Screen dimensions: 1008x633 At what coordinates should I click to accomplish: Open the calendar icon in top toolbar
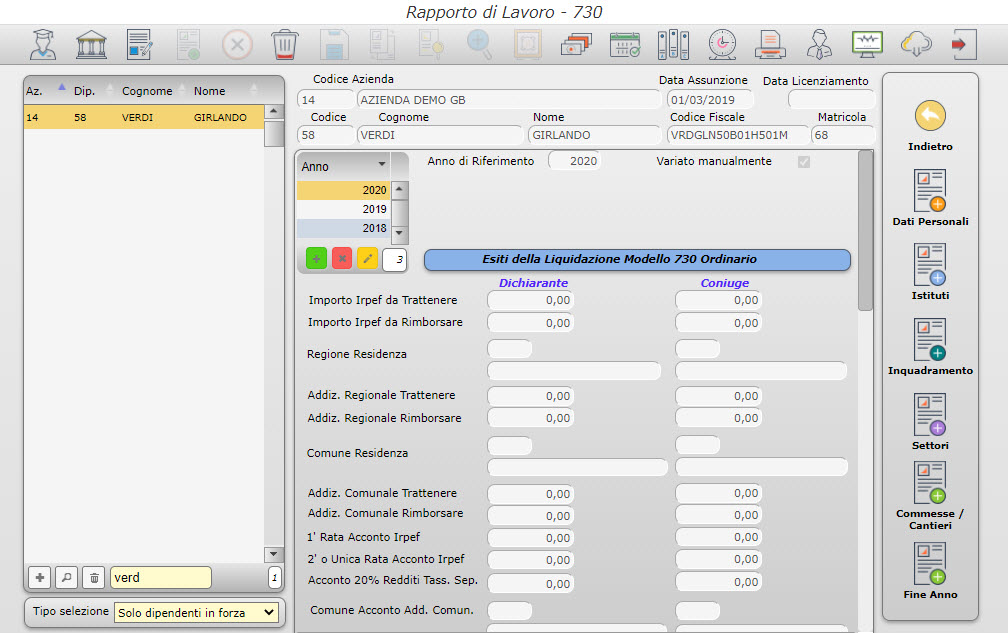pyautogui.click(x=625, y=45)
